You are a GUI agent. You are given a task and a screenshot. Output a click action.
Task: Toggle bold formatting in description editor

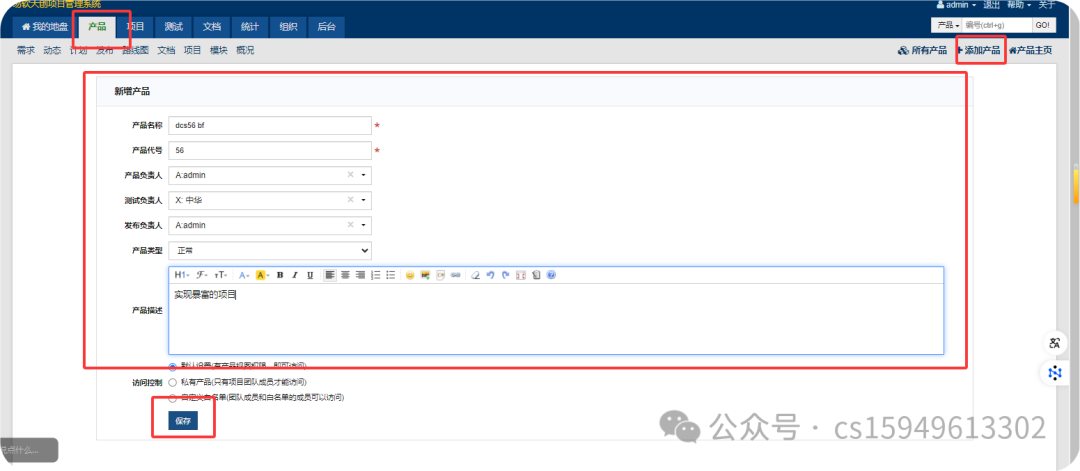click(280, 275)
